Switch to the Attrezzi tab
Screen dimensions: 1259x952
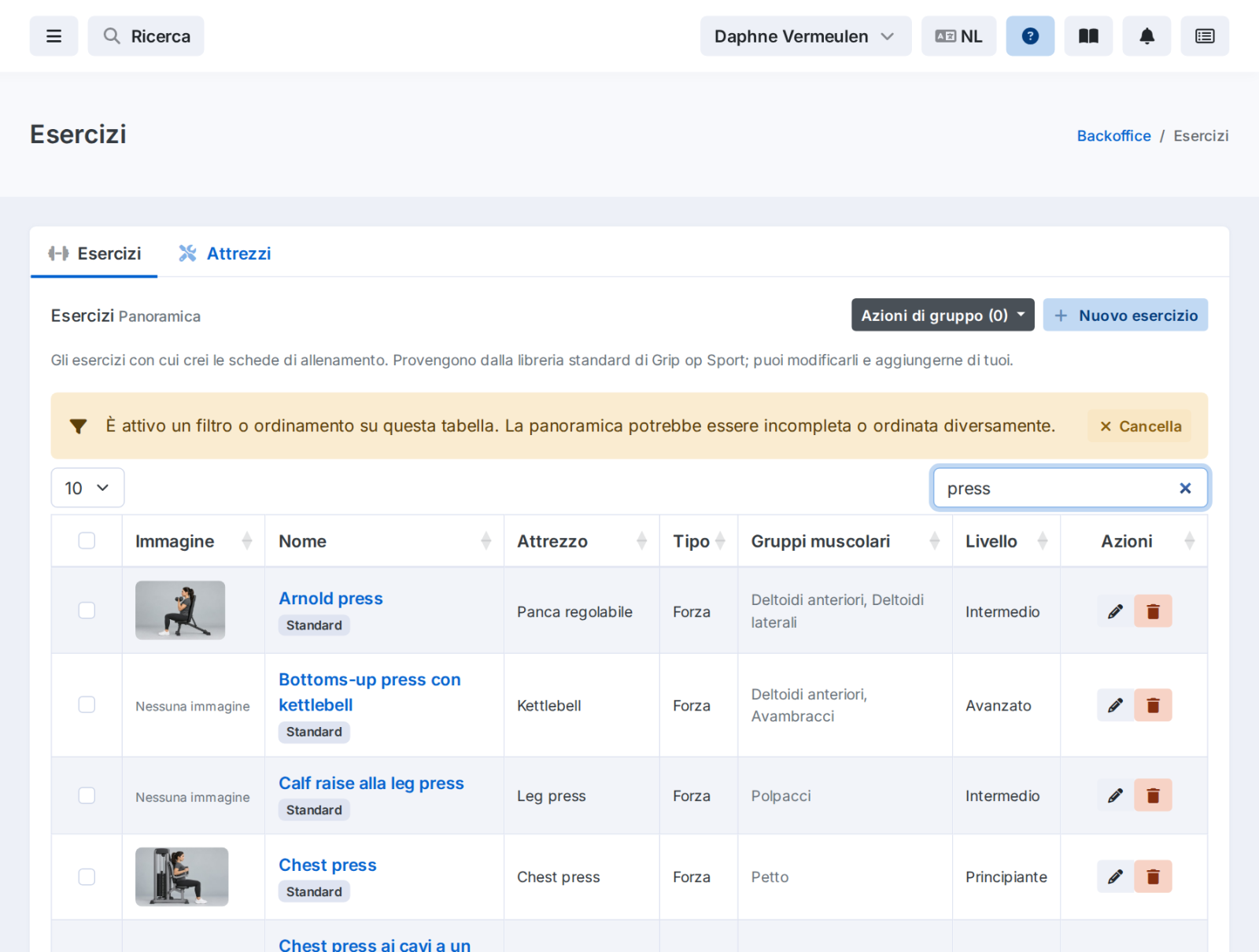225,253
